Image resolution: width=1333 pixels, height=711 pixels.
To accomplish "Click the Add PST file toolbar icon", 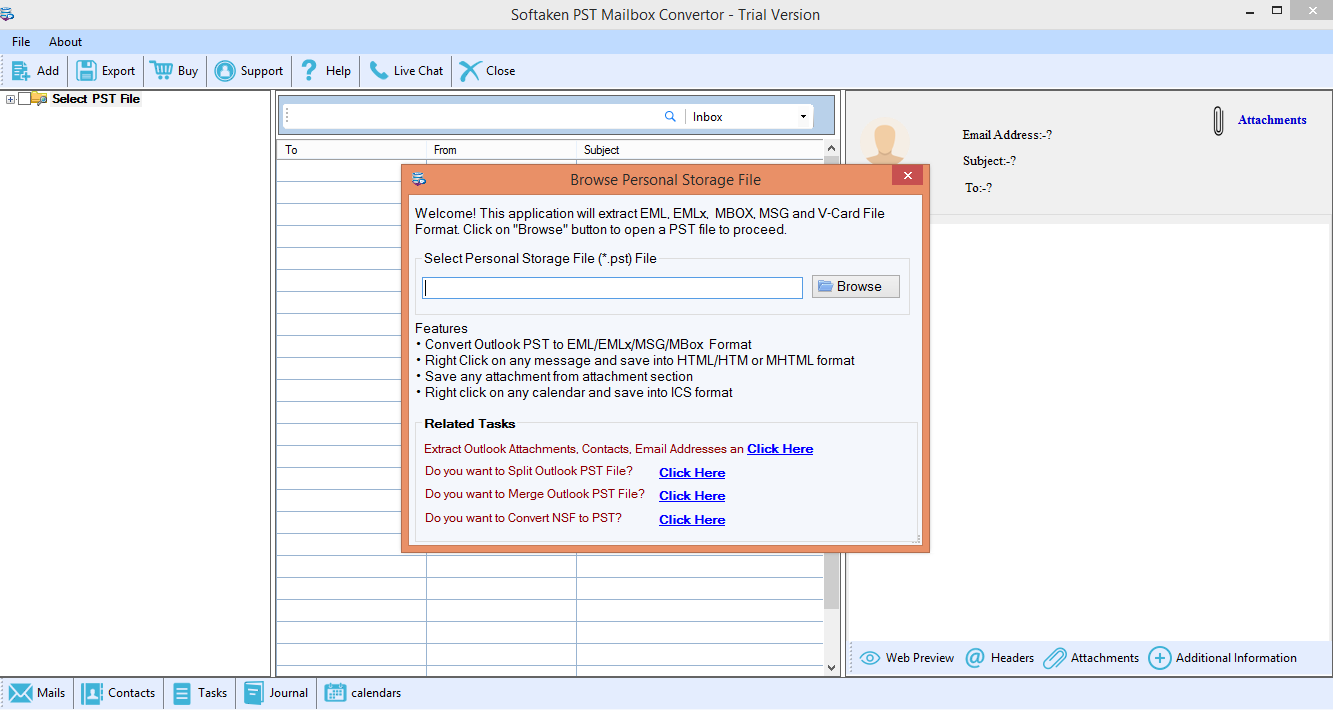I will point(20,71).
